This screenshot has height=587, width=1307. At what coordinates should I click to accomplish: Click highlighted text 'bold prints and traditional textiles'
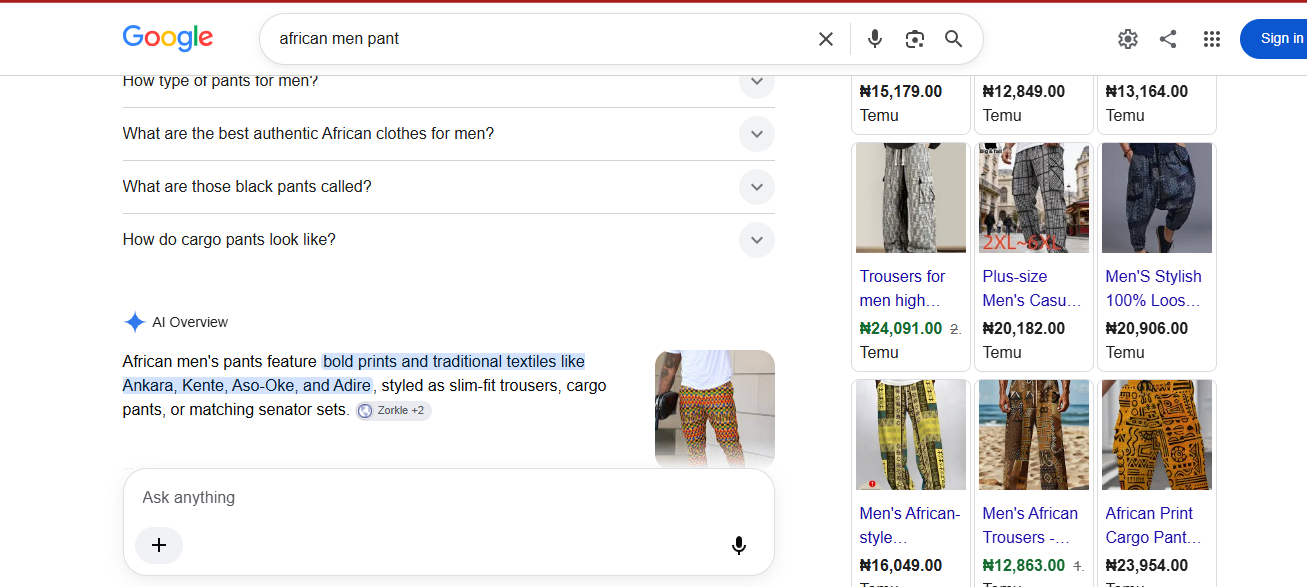coord(440,361)
